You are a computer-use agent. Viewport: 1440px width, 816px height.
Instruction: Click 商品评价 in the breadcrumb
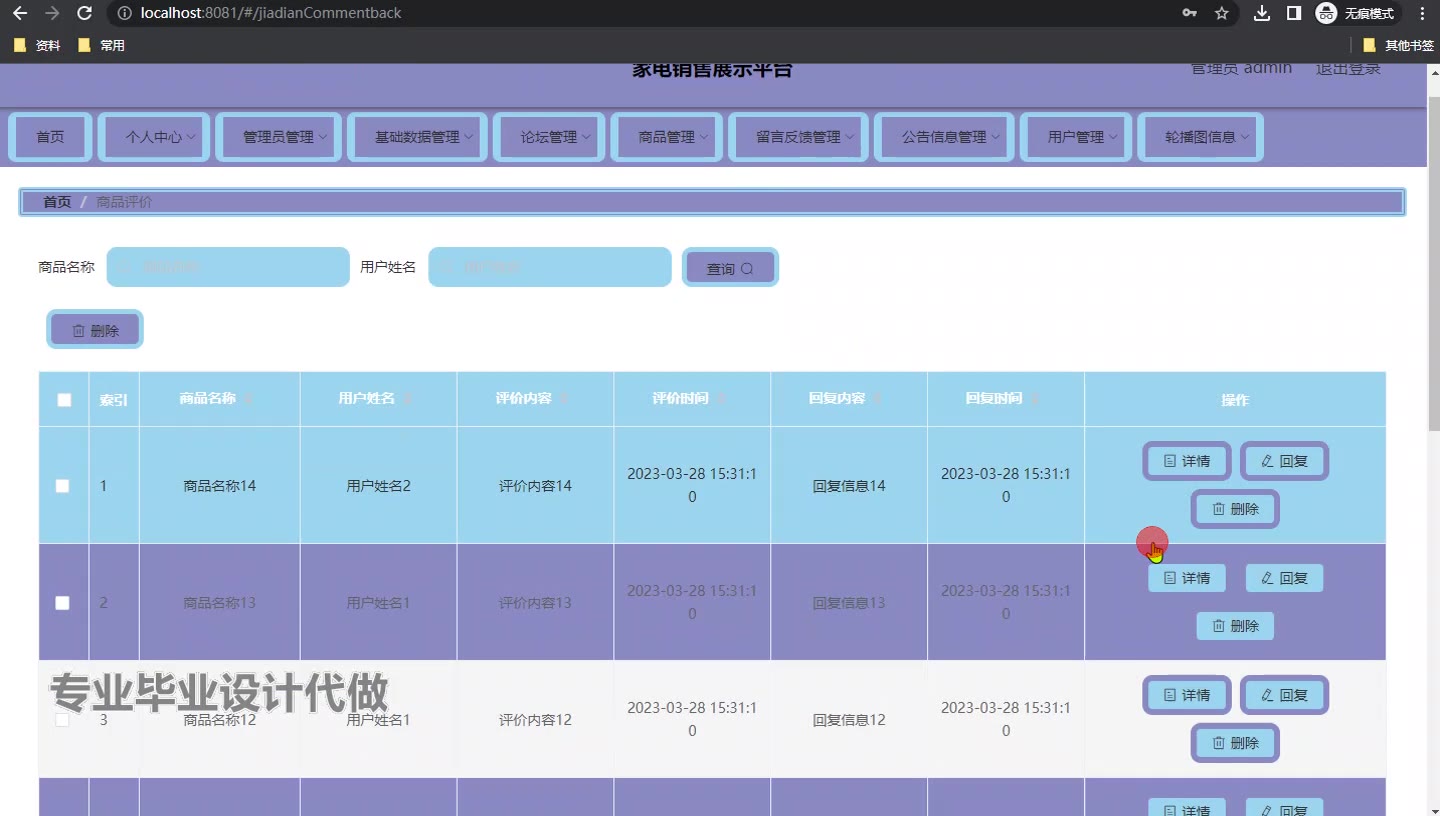click(x=124, y=202)
